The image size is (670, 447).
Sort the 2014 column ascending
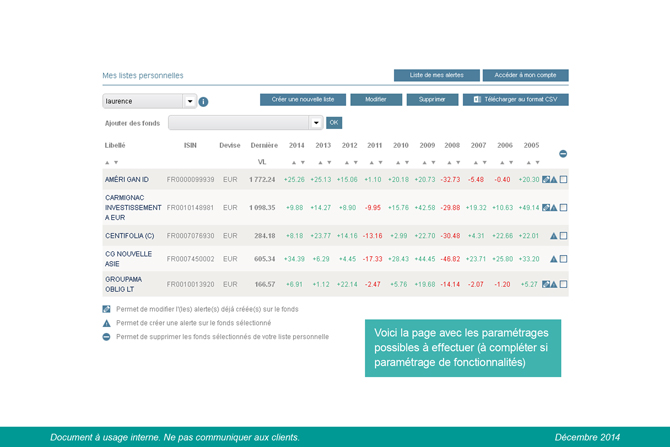293,162
